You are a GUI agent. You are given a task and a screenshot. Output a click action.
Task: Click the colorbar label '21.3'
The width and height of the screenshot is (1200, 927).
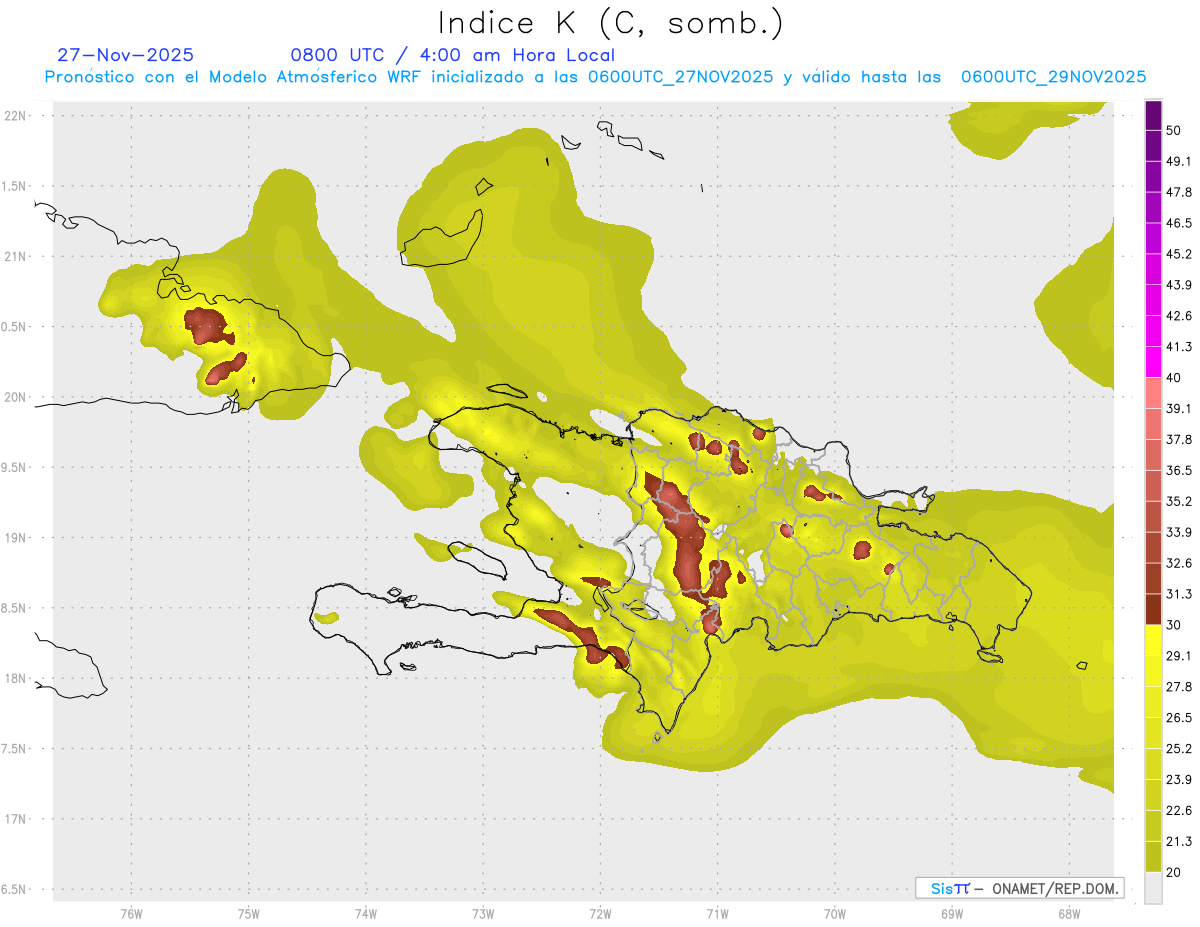pos(1178,841)
